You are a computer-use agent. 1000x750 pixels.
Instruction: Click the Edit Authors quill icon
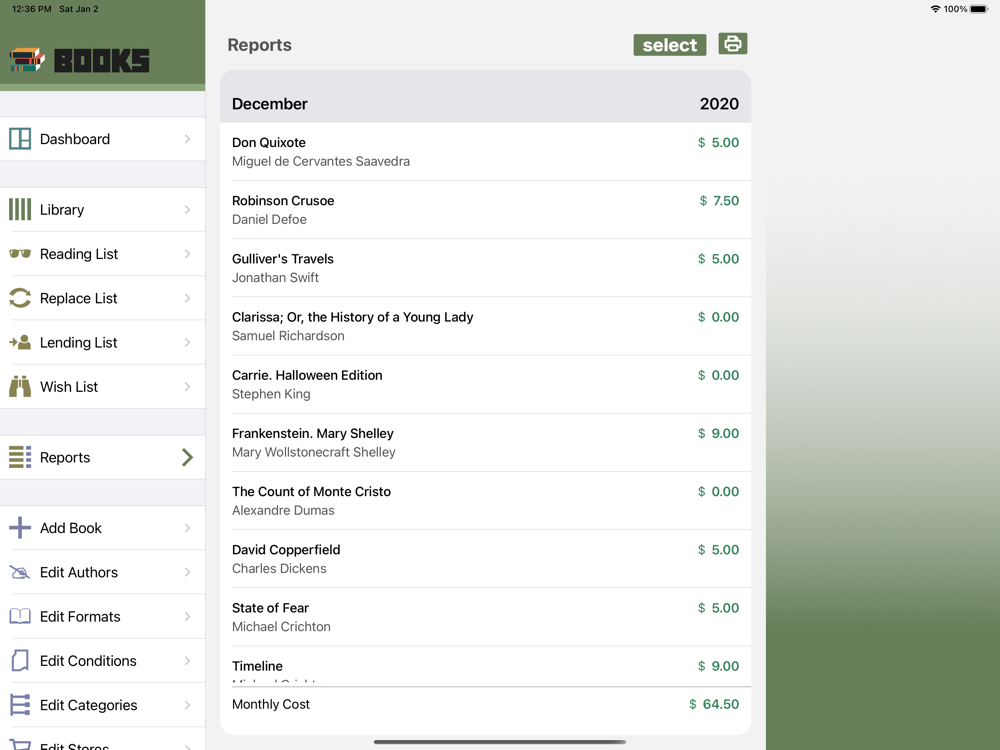pyautogui.click(x=20, y=572)
